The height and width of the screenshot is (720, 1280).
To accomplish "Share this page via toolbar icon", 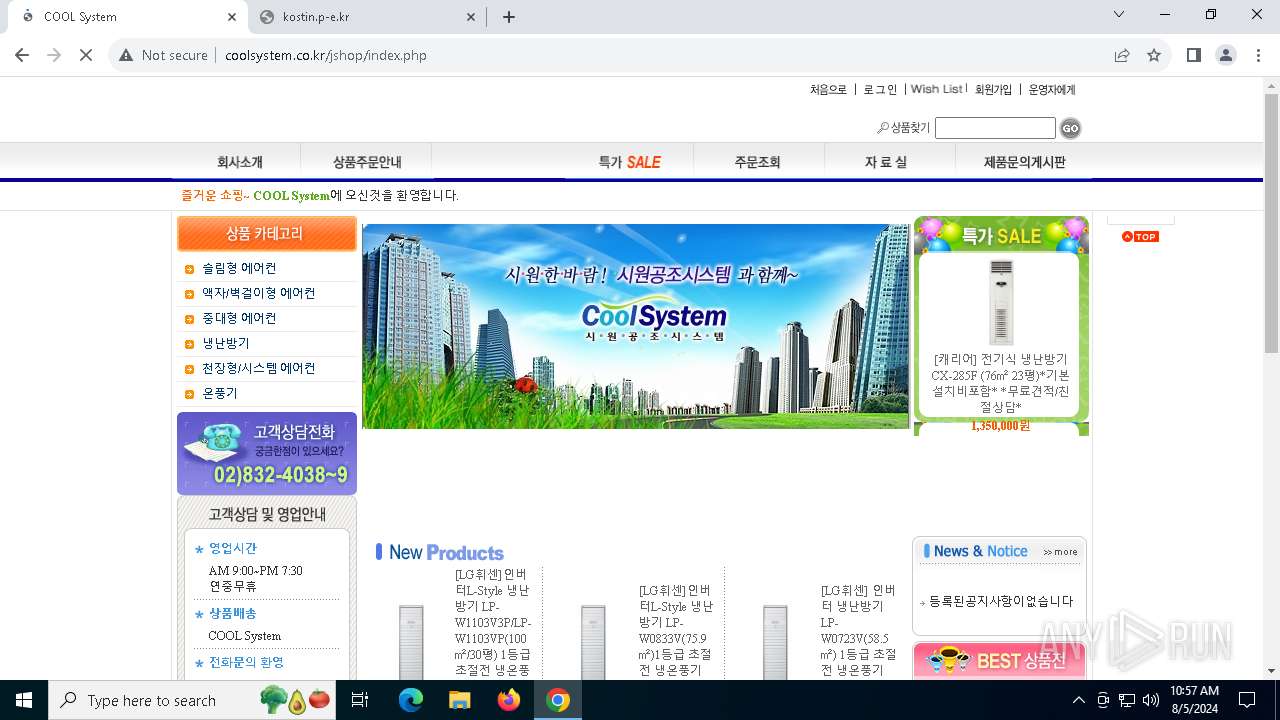I will pos(1122,55).
